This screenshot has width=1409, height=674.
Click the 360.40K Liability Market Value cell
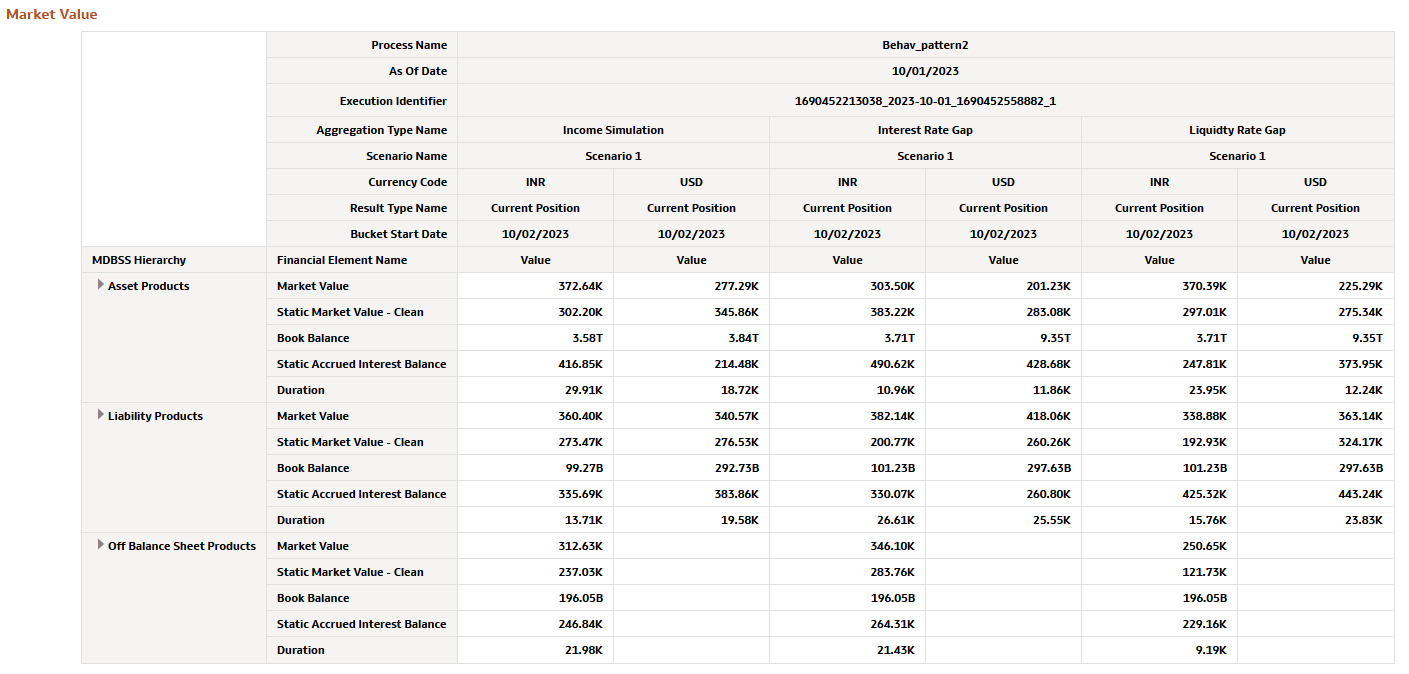click(535, 416)
